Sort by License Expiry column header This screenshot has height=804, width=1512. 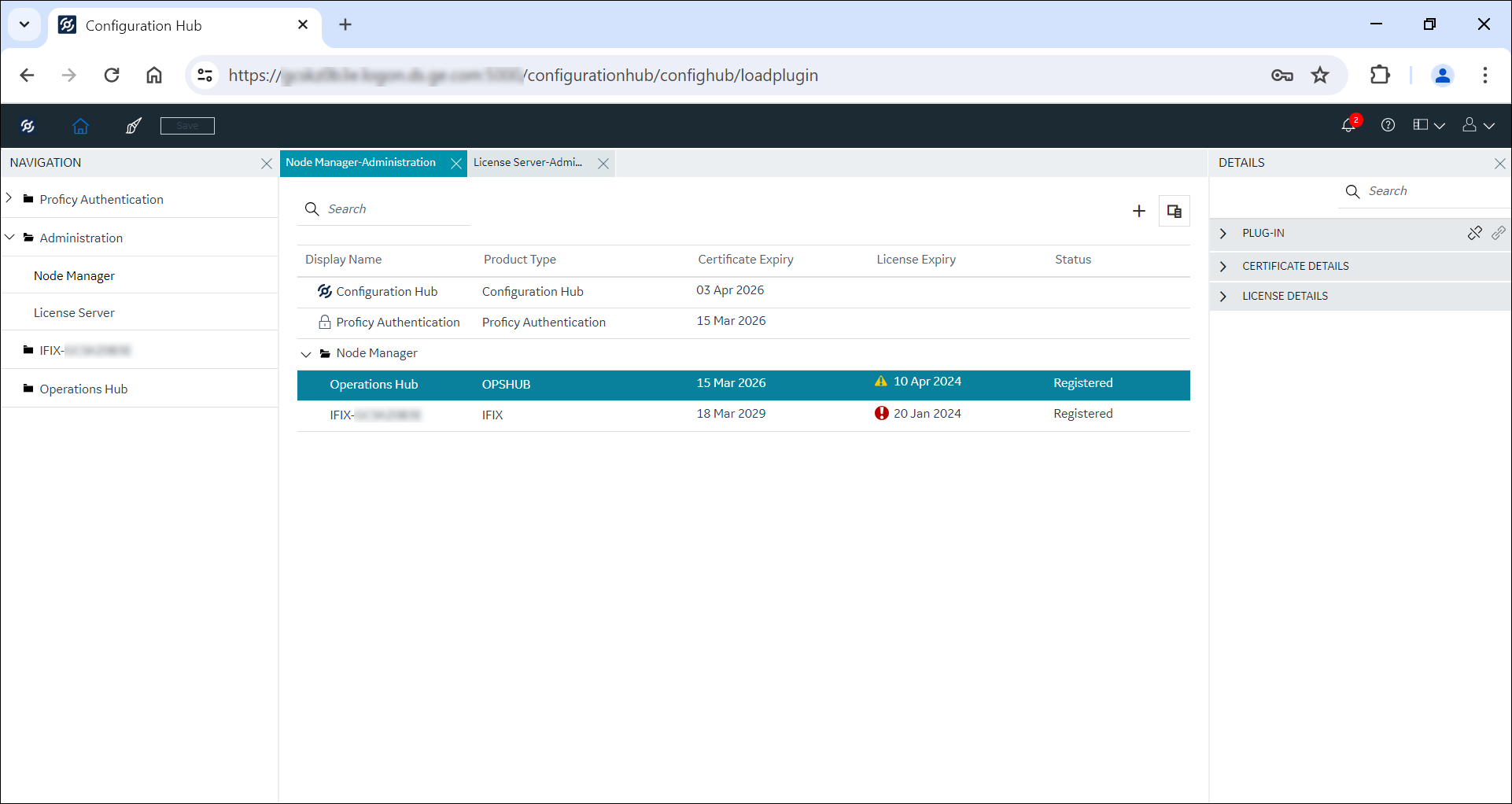pyautogui.click(x=916, y=260)
